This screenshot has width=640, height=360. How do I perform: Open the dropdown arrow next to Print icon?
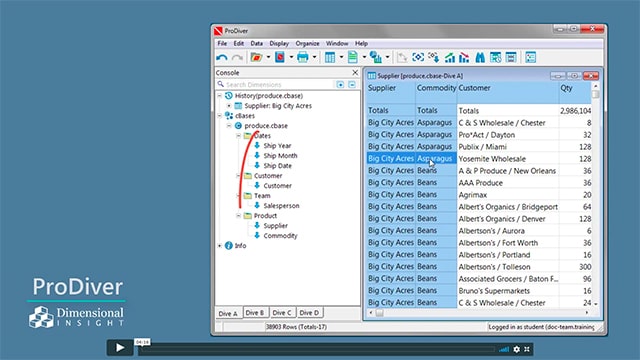[x=314, y=58]
